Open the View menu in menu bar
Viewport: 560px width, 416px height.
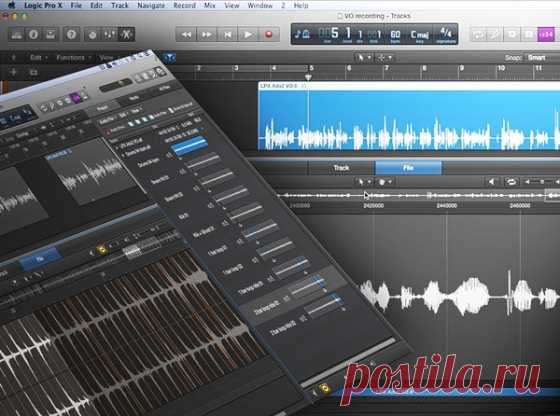(x=232, y=5)
